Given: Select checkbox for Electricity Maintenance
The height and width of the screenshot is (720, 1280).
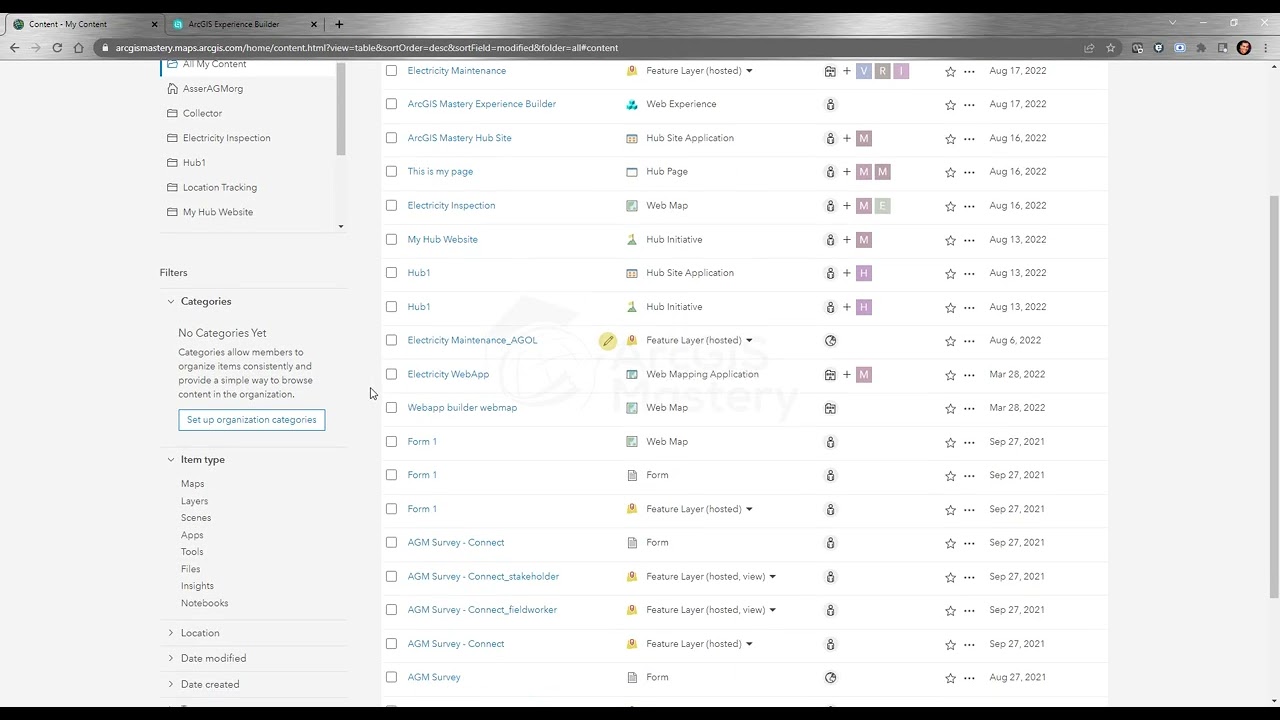Looking at the screenshot, I should (x=391, y=71).
